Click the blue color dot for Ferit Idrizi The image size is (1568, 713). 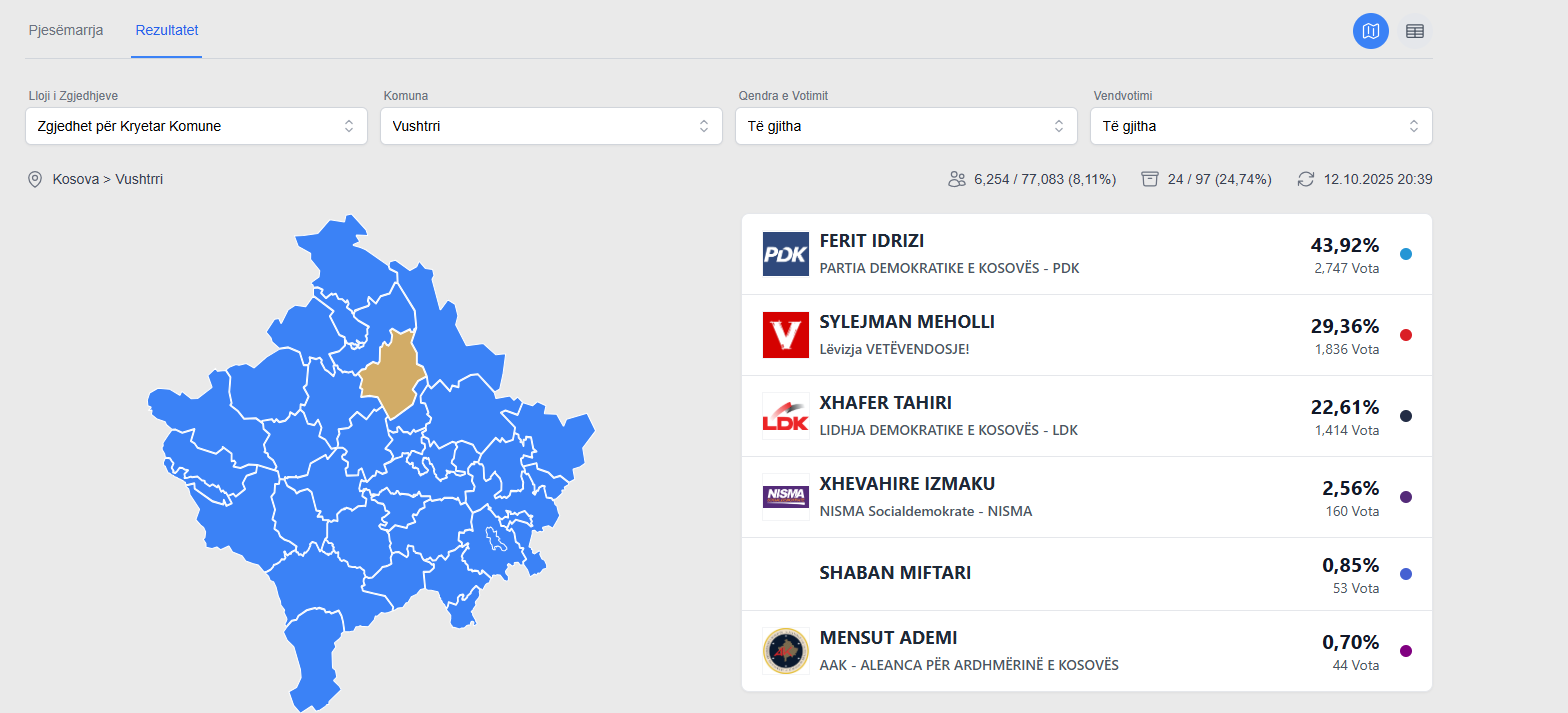pos(1406,254)
